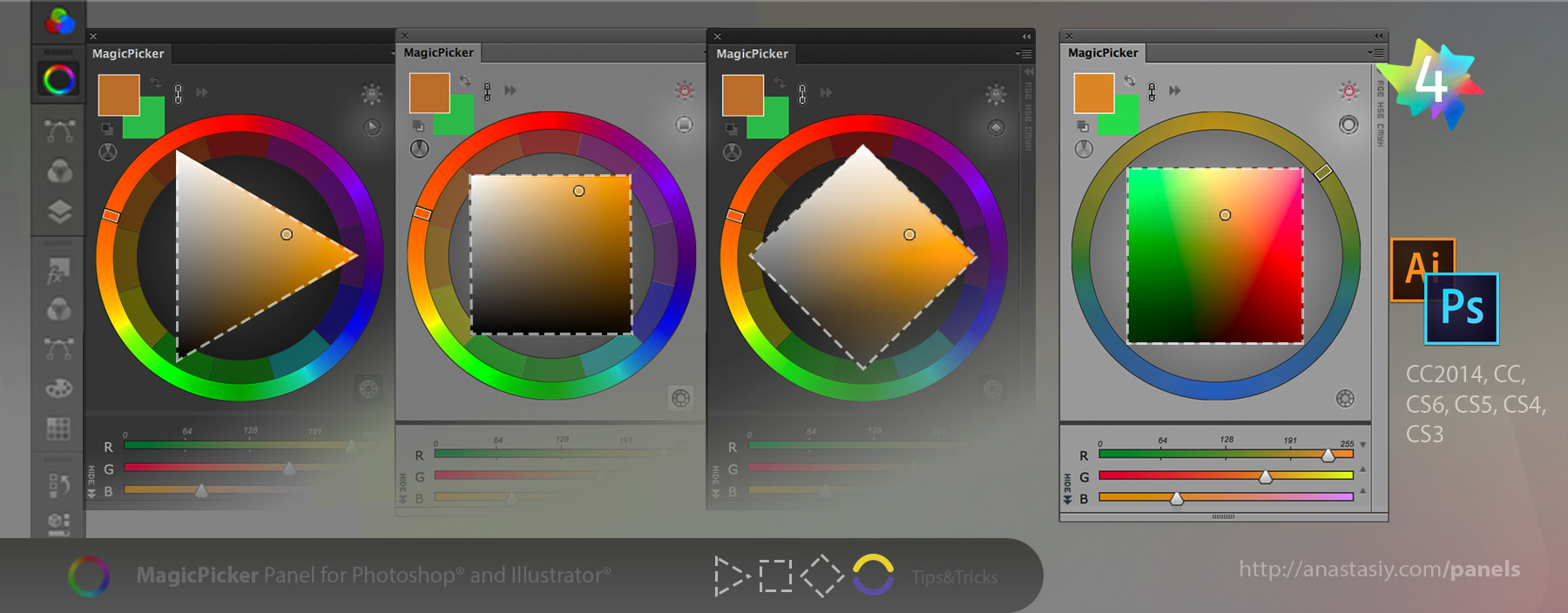The height and width of the screenshot is (613, 1568).
Task: Select the MagicPicker tab in the diamond panel
Action: [752, 54]
